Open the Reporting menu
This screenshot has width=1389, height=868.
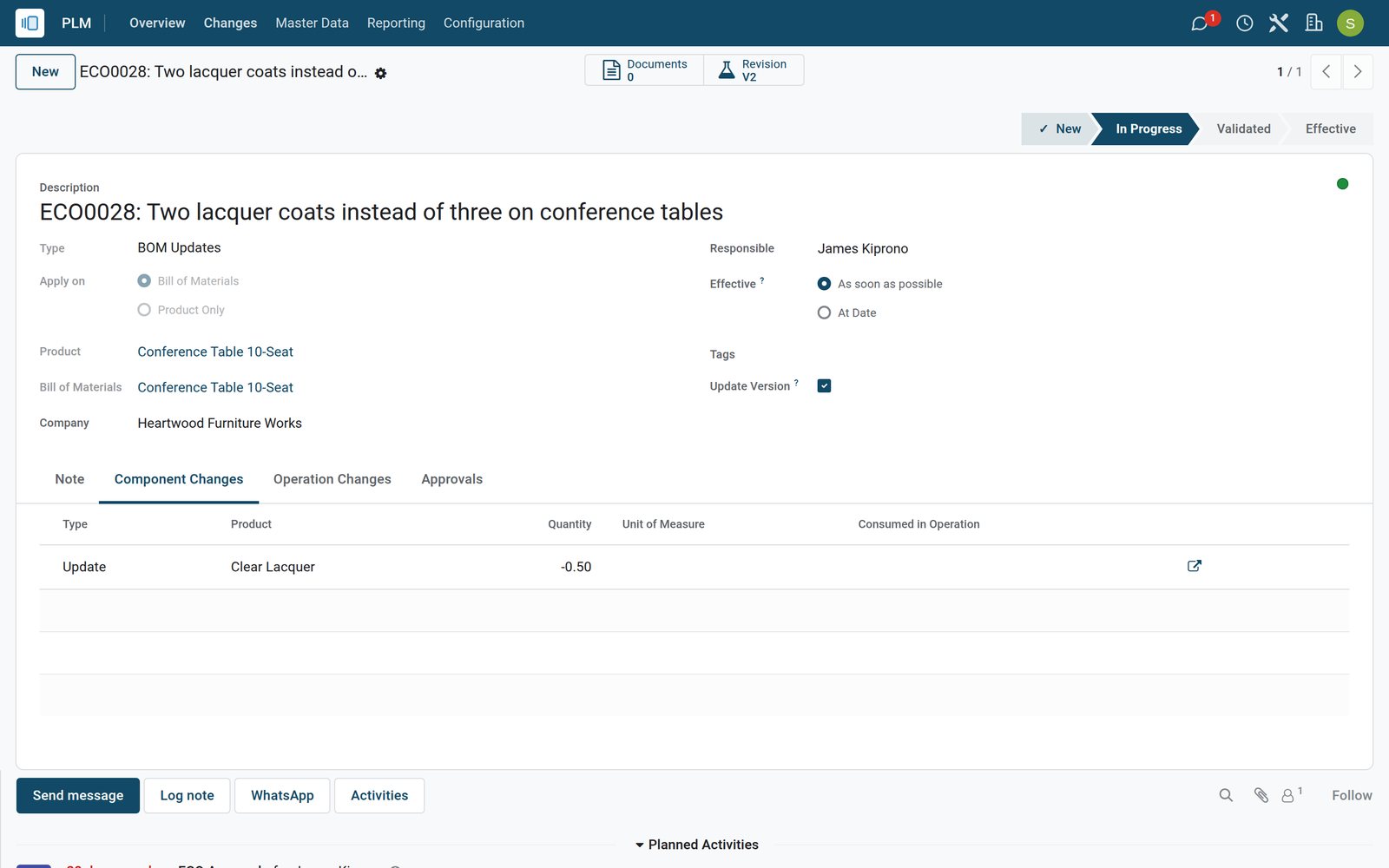(x=396, y=23)
